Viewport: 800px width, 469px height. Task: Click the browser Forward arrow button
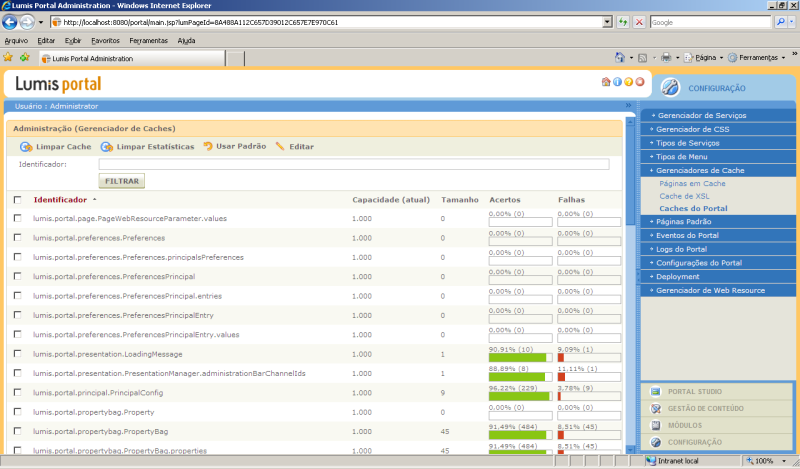click(27, 22)
